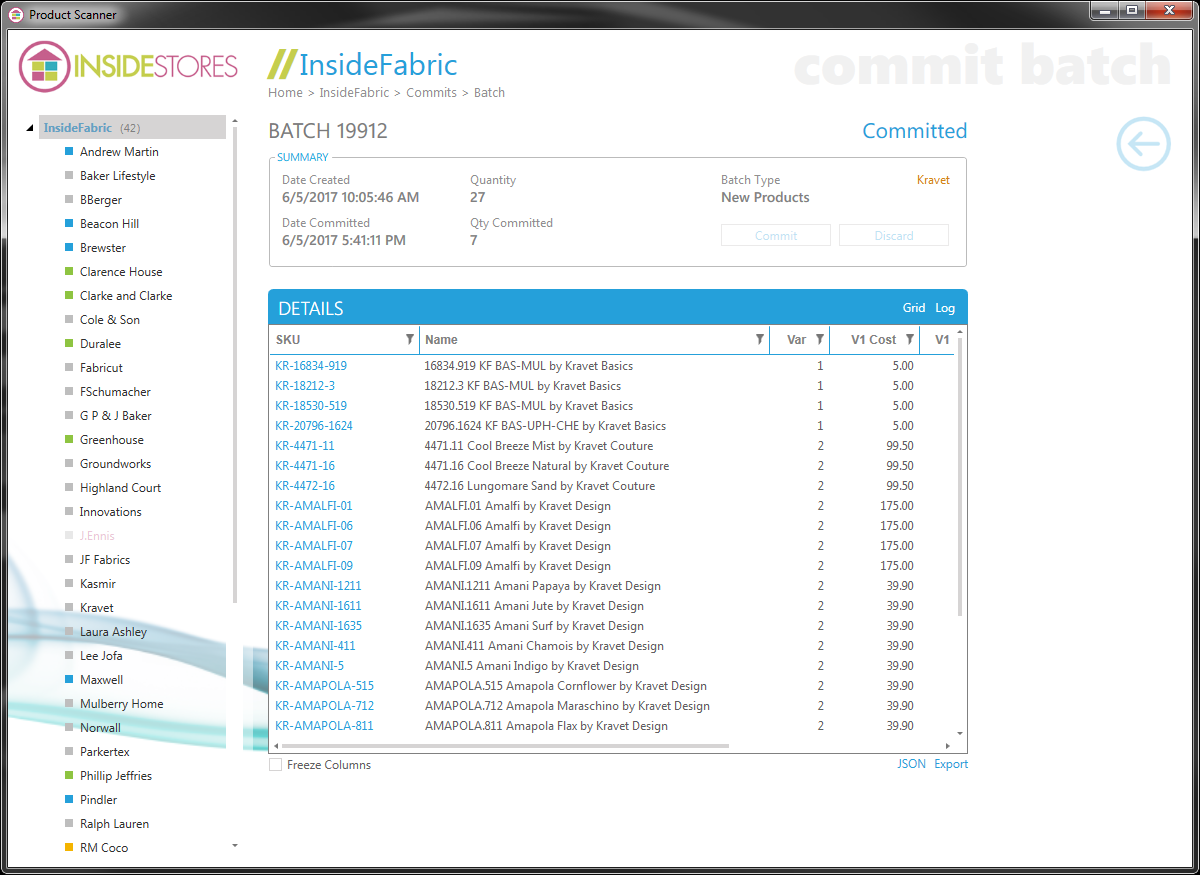1200x875 pixels.
Task: Click the InsideStores logo
Action: (129, 67)
